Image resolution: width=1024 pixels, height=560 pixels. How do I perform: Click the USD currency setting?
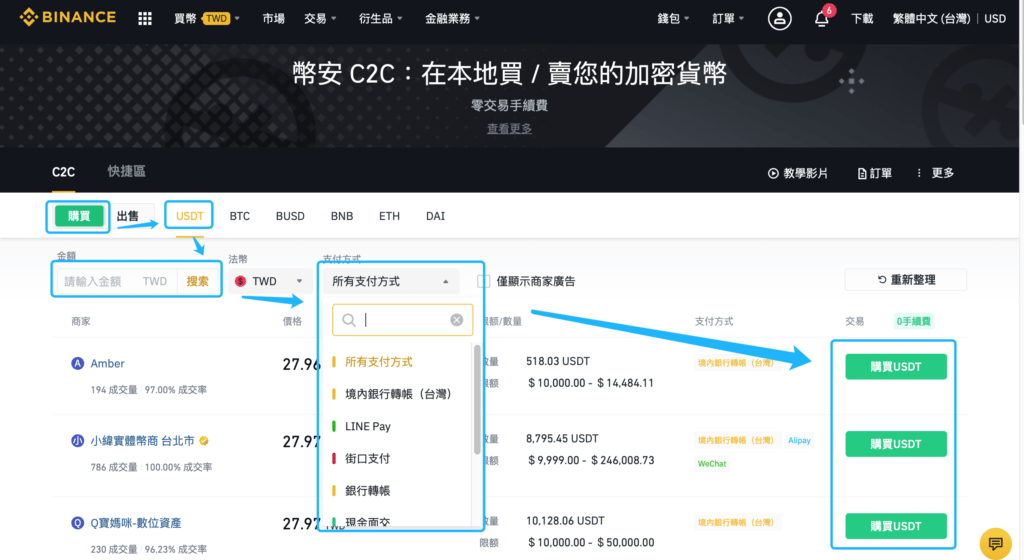[x=995, y=18]
